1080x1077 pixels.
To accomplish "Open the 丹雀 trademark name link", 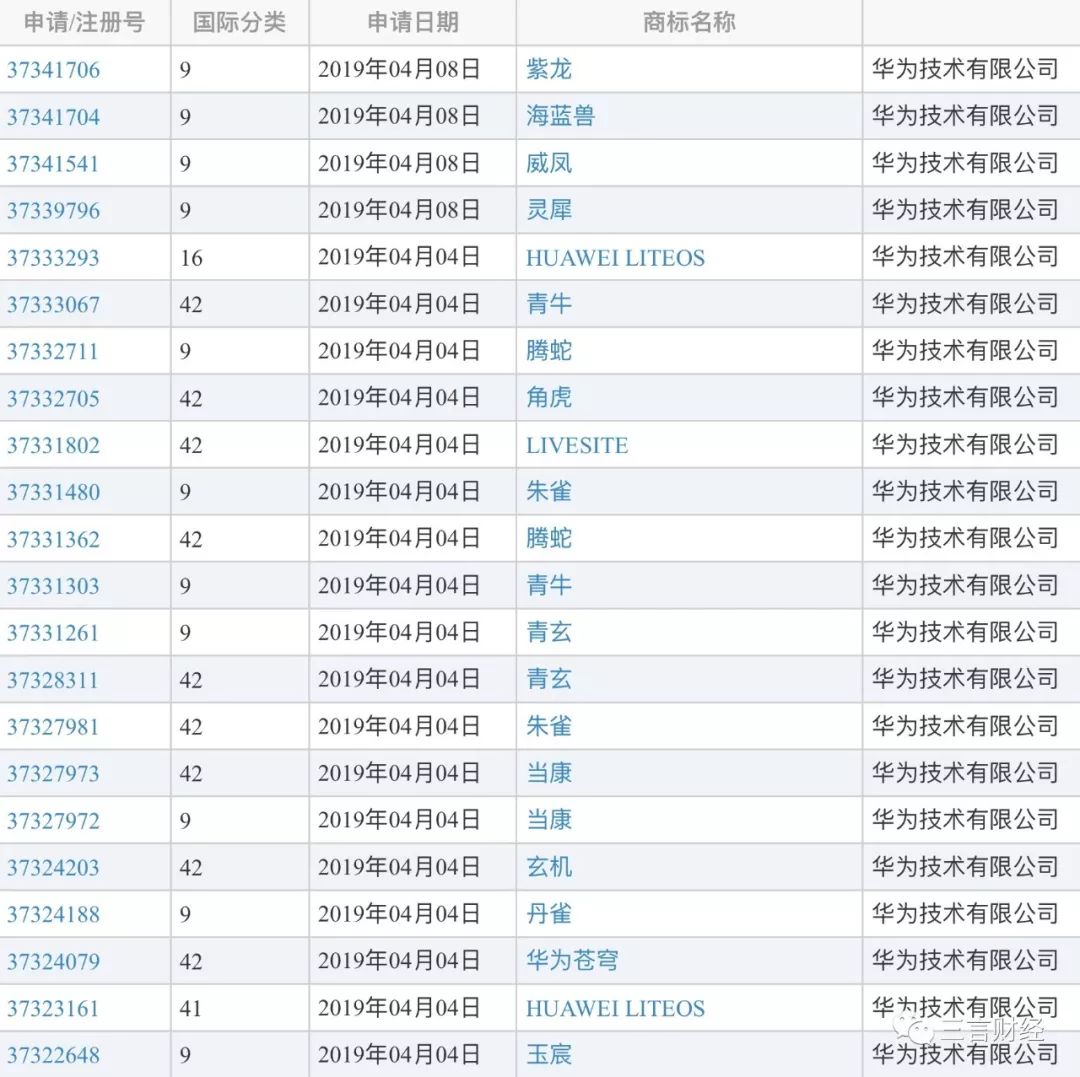I will click(x=549, y=913).
